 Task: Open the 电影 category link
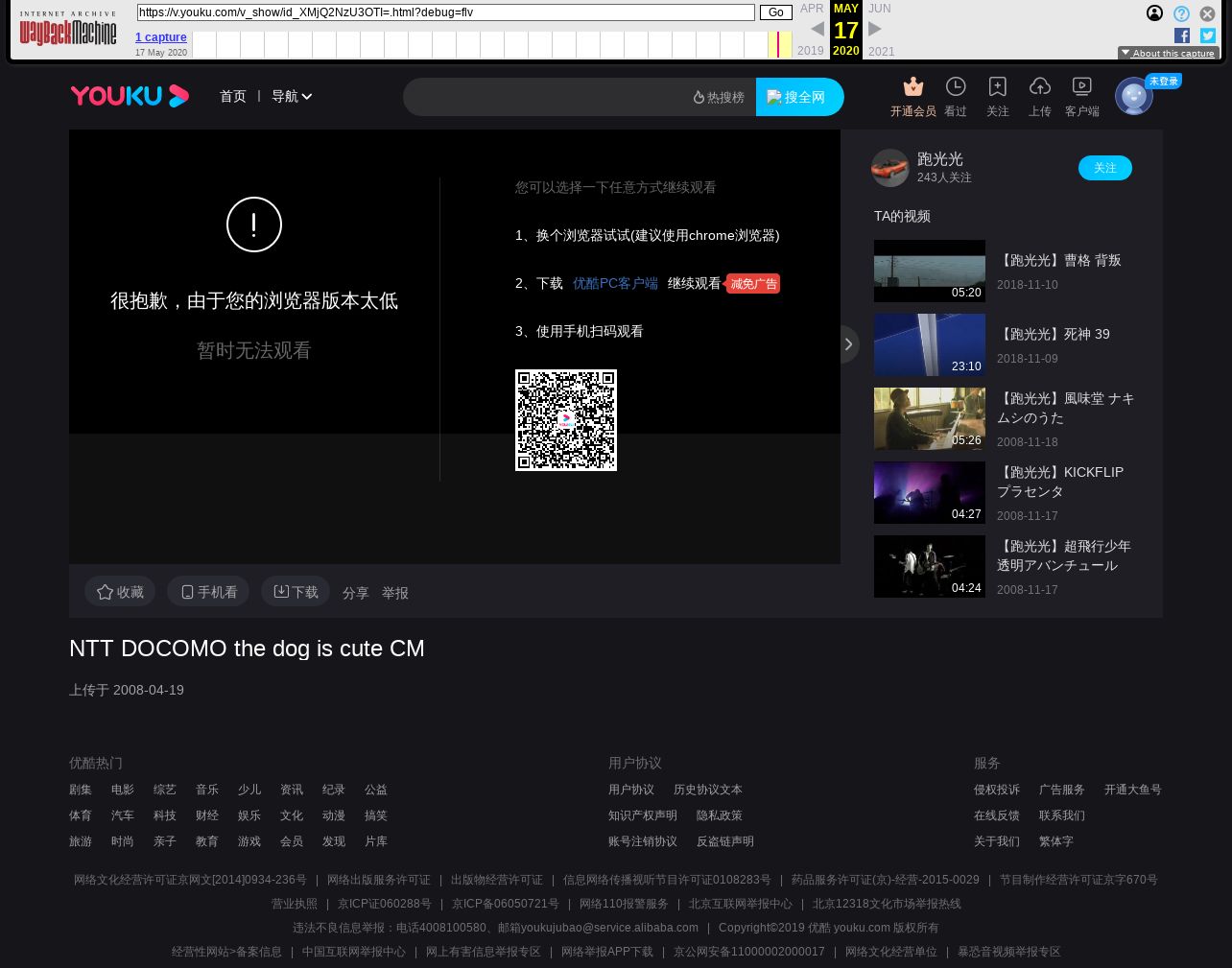[123, 790]
